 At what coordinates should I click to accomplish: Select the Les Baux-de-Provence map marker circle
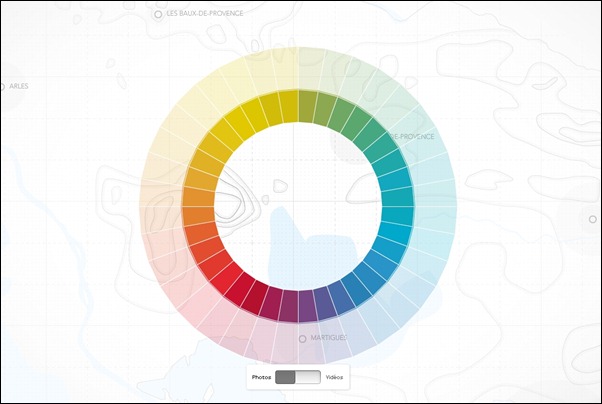pos(158,14)
